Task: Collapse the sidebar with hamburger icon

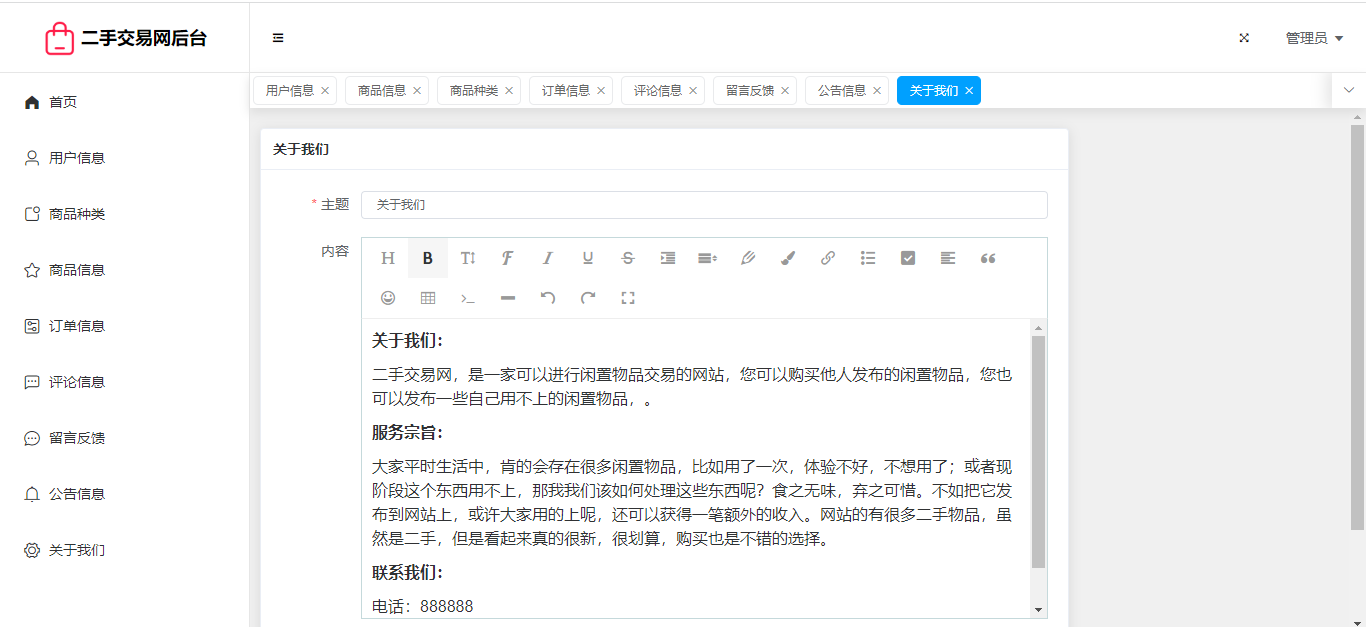Action: click(278, 38)
